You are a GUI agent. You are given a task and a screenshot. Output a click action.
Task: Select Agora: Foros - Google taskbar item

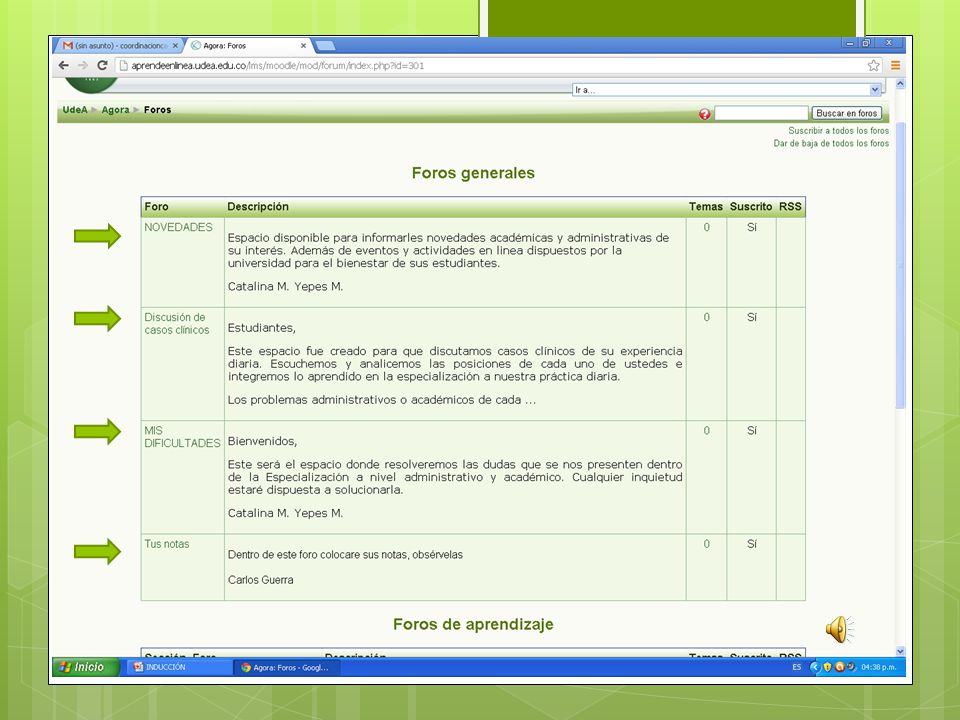(287, 667)
